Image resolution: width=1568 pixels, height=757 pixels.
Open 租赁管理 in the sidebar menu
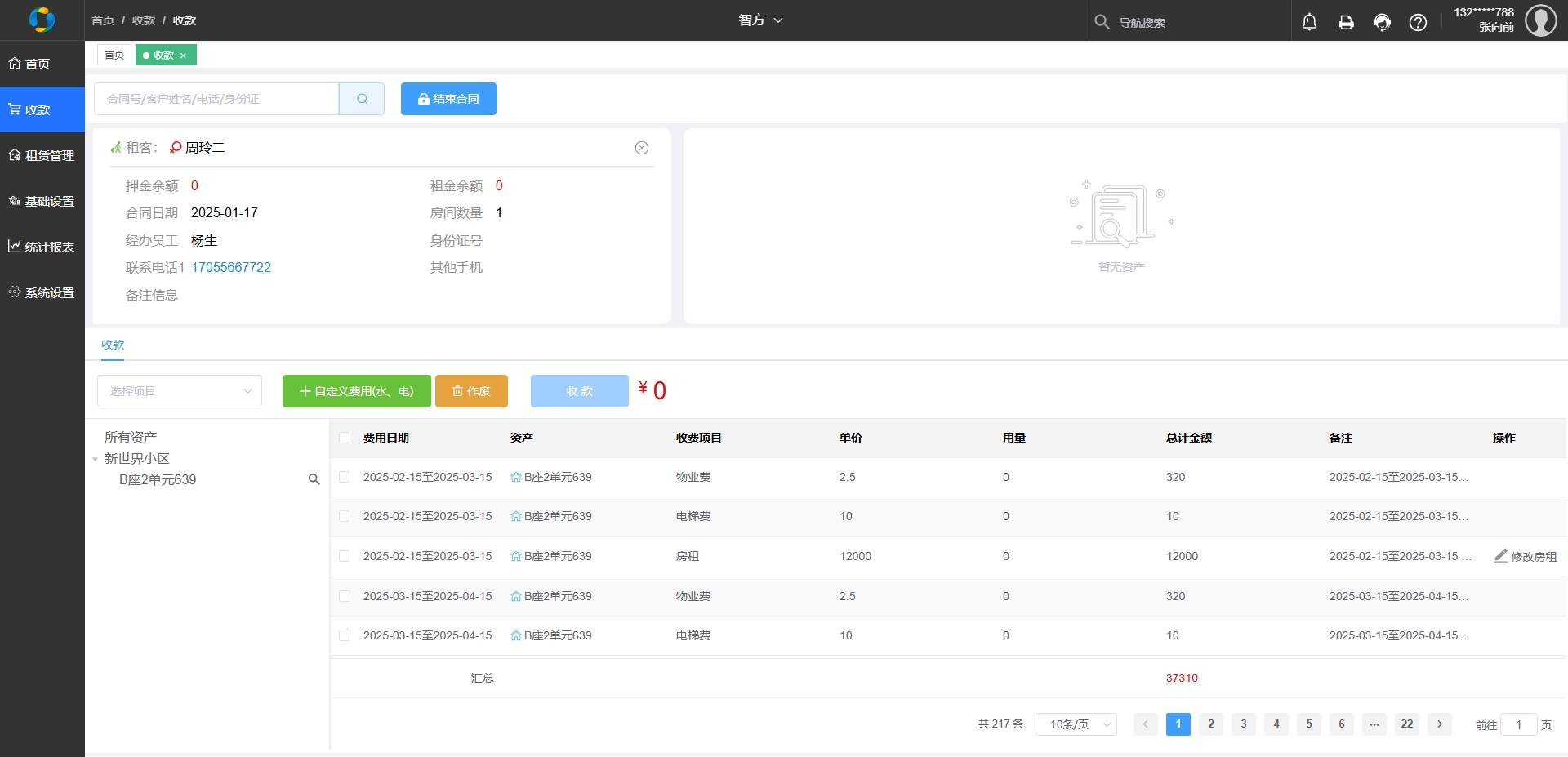[42, 155]
